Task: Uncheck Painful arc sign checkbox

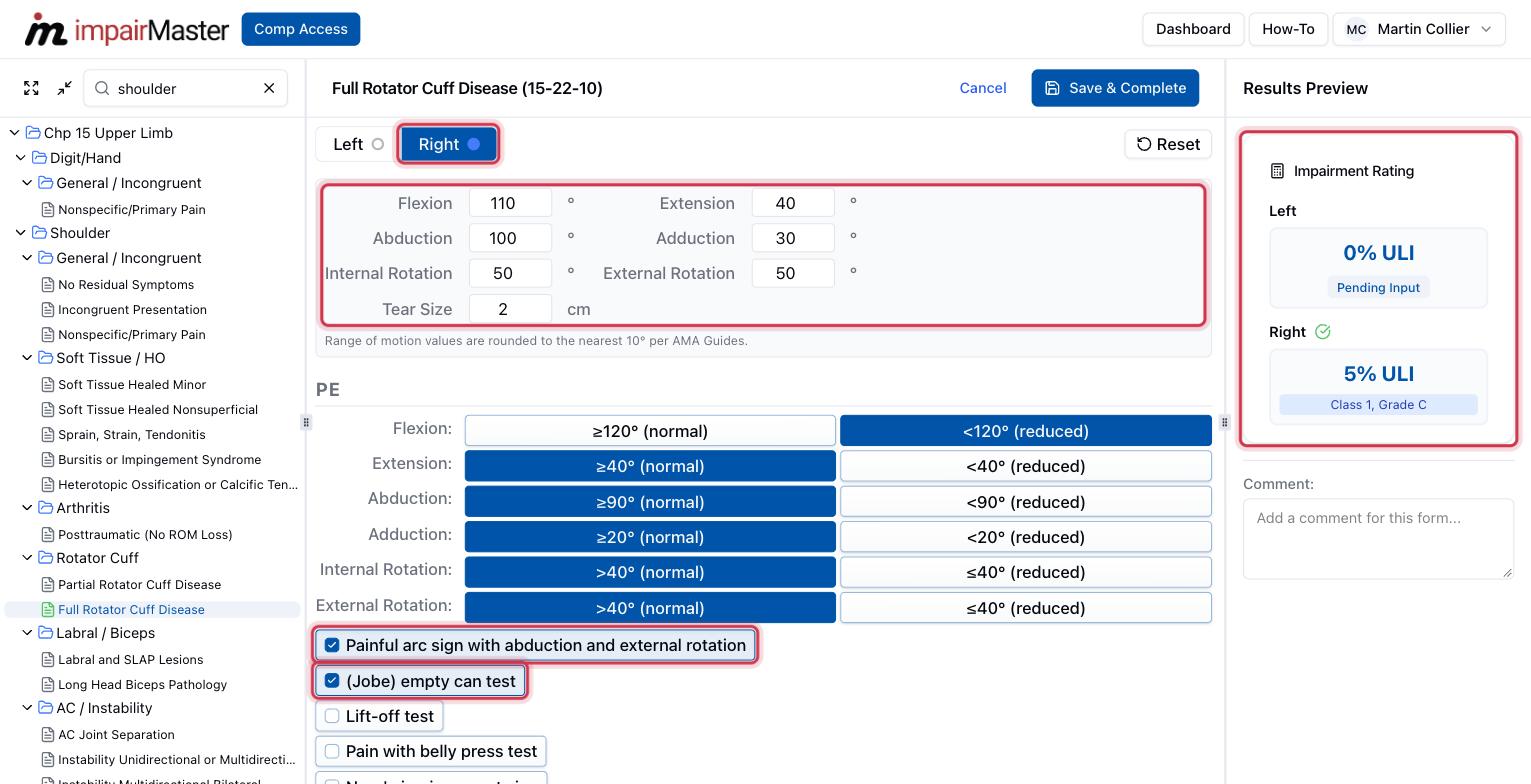Action: (x=332, y=645)
